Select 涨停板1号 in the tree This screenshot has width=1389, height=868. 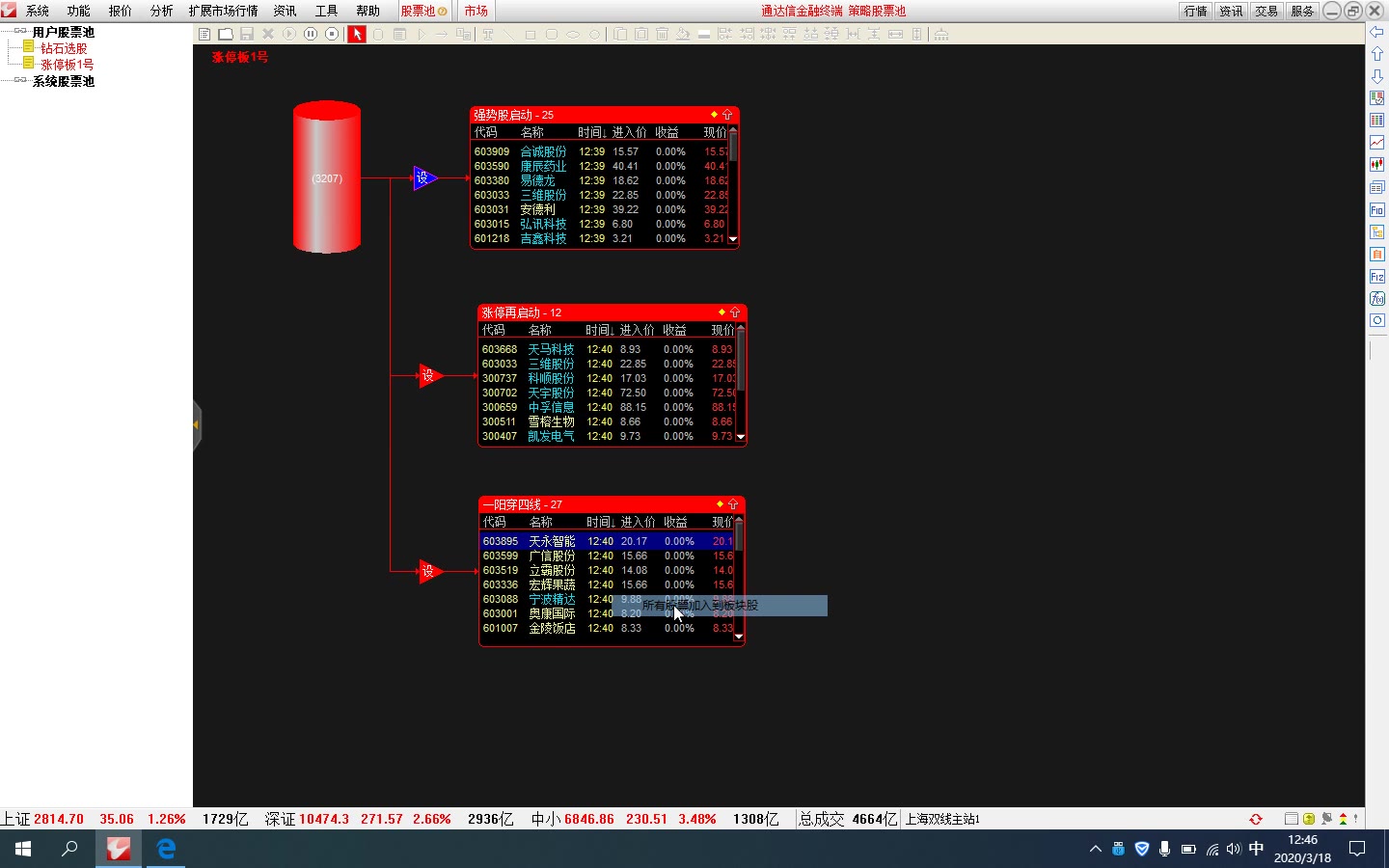[x=67, y=65]
